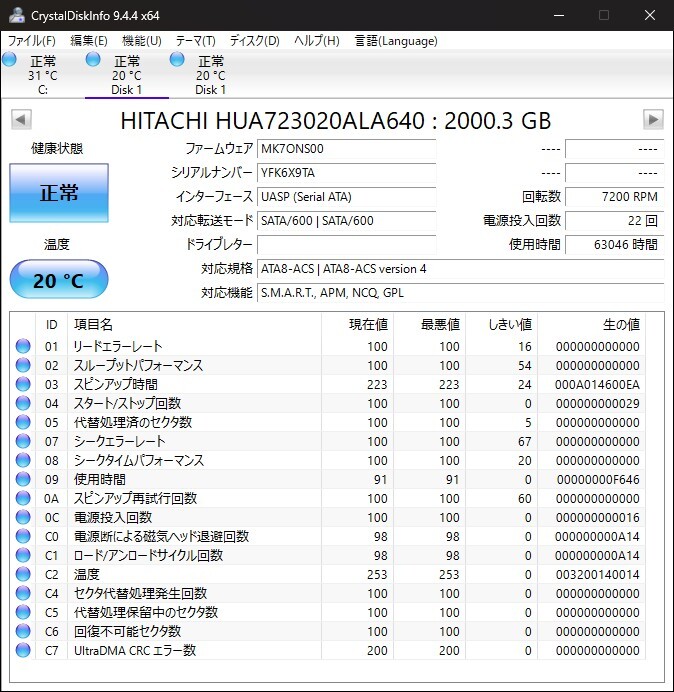674x692 pixels.
Task: Click the interface field UASP (Serial ATA)
Action: pos(346,196)
